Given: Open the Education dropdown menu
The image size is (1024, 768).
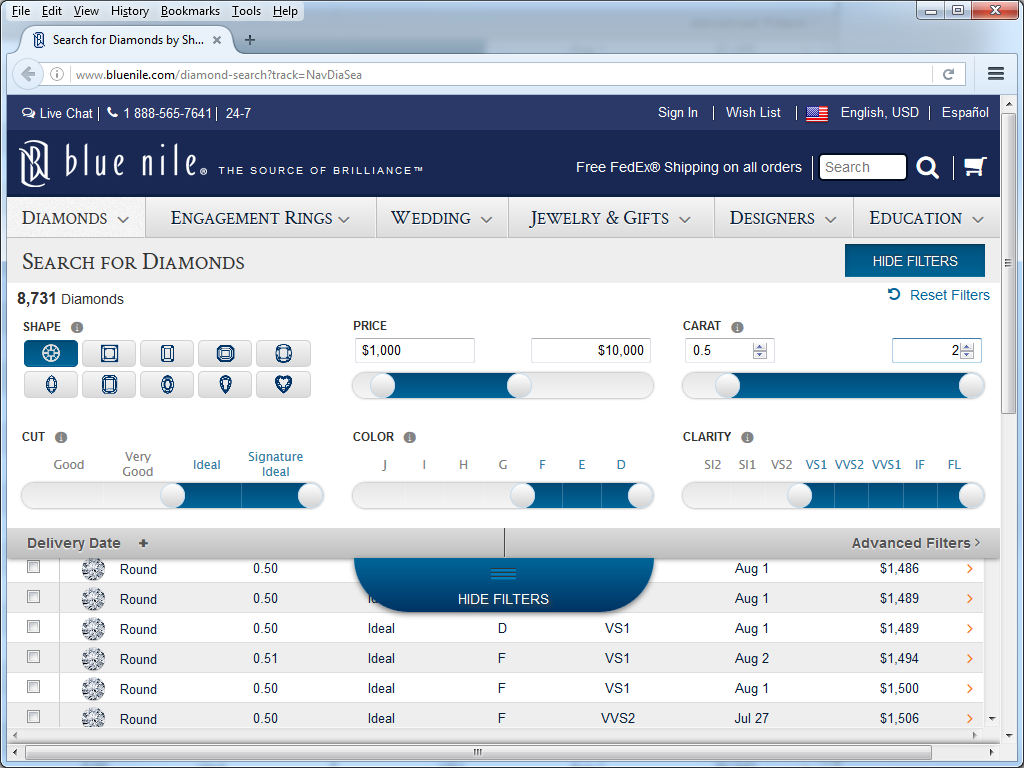Looking at the screenshot, I should click(x=927, y=218).
